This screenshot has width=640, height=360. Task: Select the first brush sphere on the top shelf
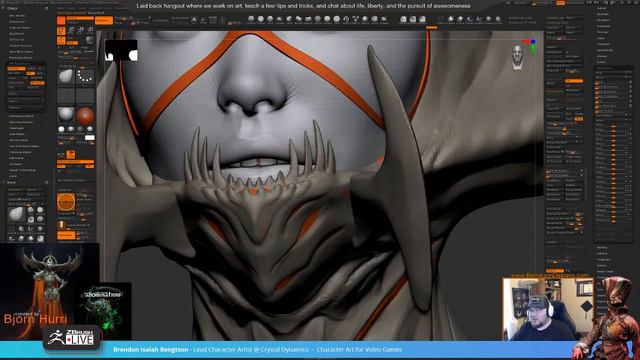click(x=251, y=19)
